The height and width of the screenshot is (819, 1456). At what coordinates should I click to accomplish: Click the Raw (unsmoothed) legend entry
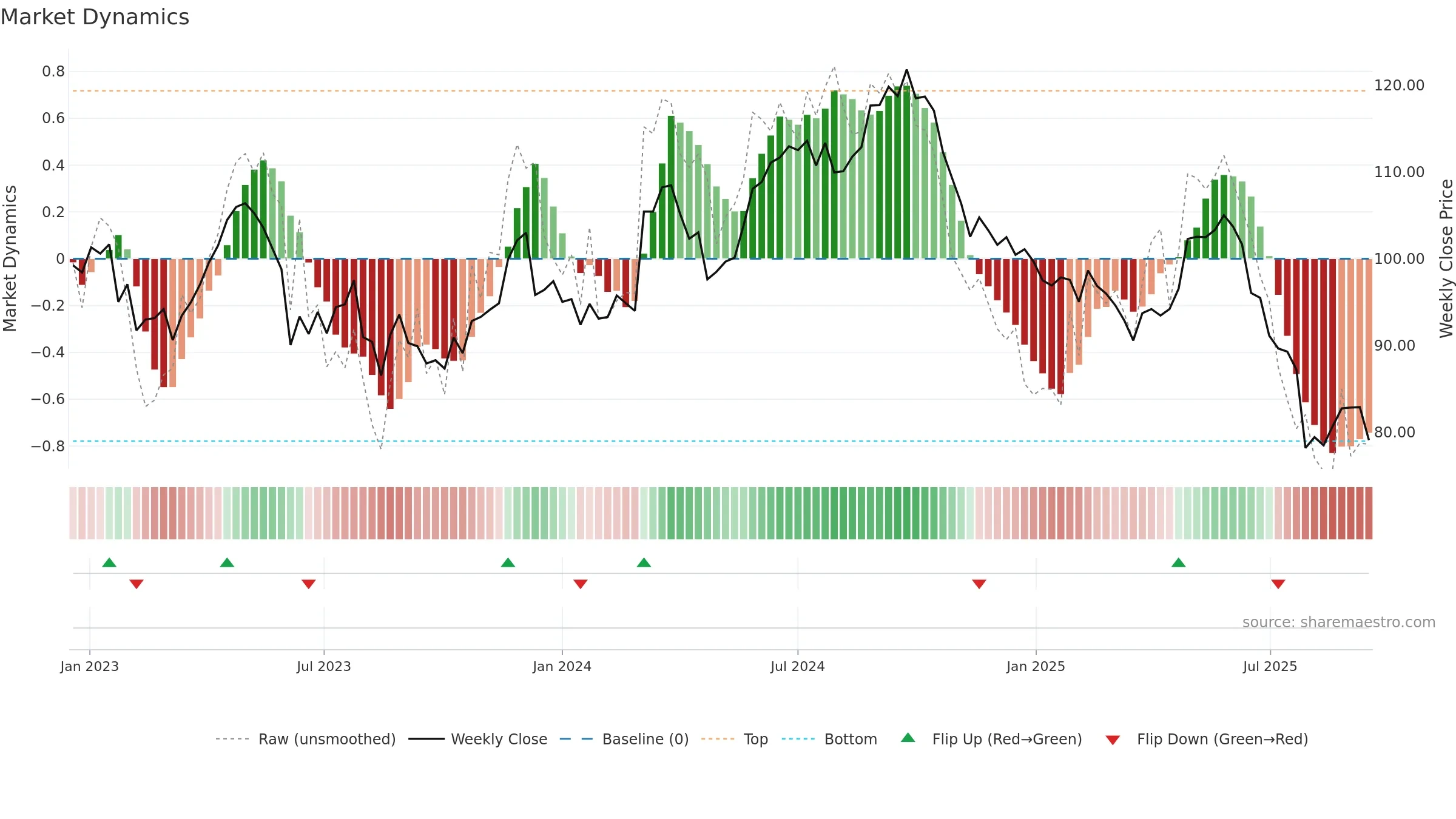(x=305, y=739)
